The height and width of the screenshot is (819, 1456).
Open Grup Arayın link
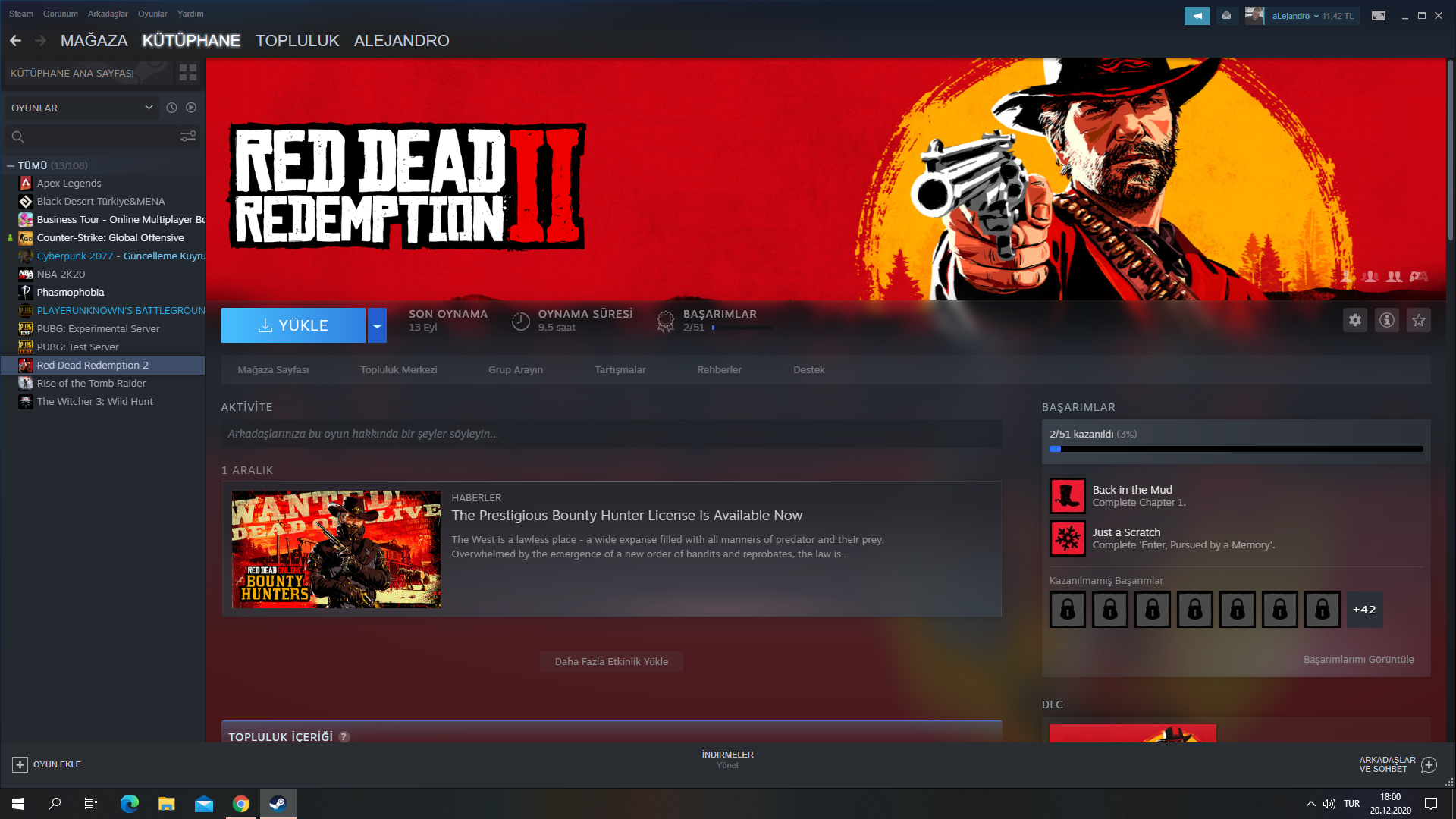click(x=516, y=370)
